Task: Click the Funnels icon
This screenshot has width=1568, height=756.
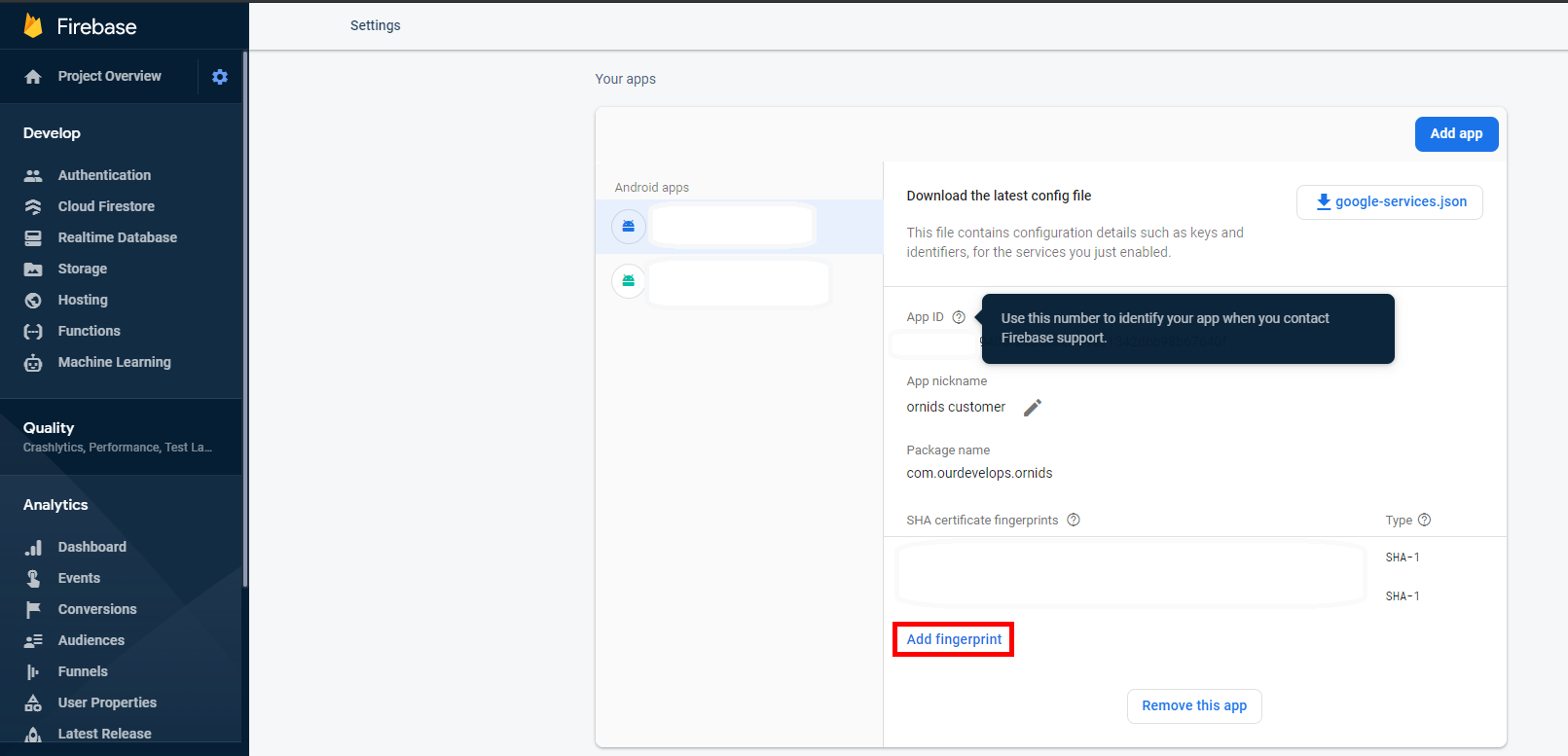Action: point(33,672)
